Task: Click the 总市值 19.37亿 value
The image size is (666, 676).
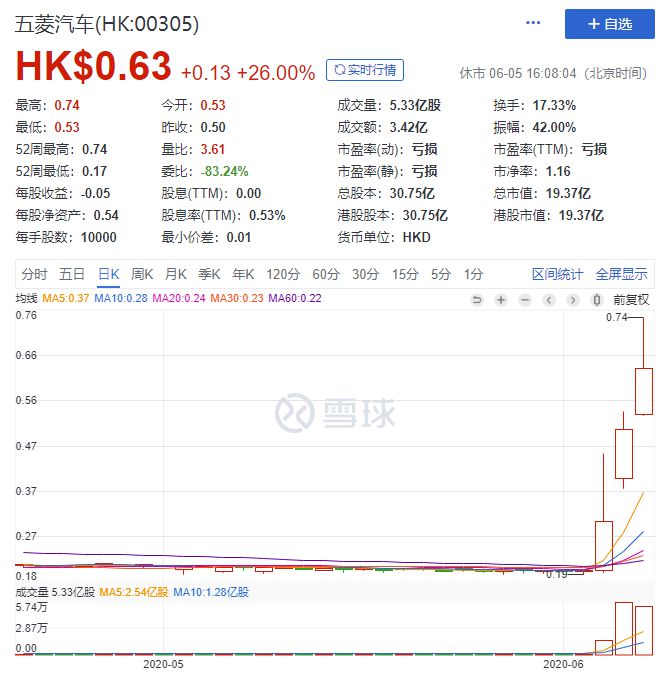Action: 568,193
